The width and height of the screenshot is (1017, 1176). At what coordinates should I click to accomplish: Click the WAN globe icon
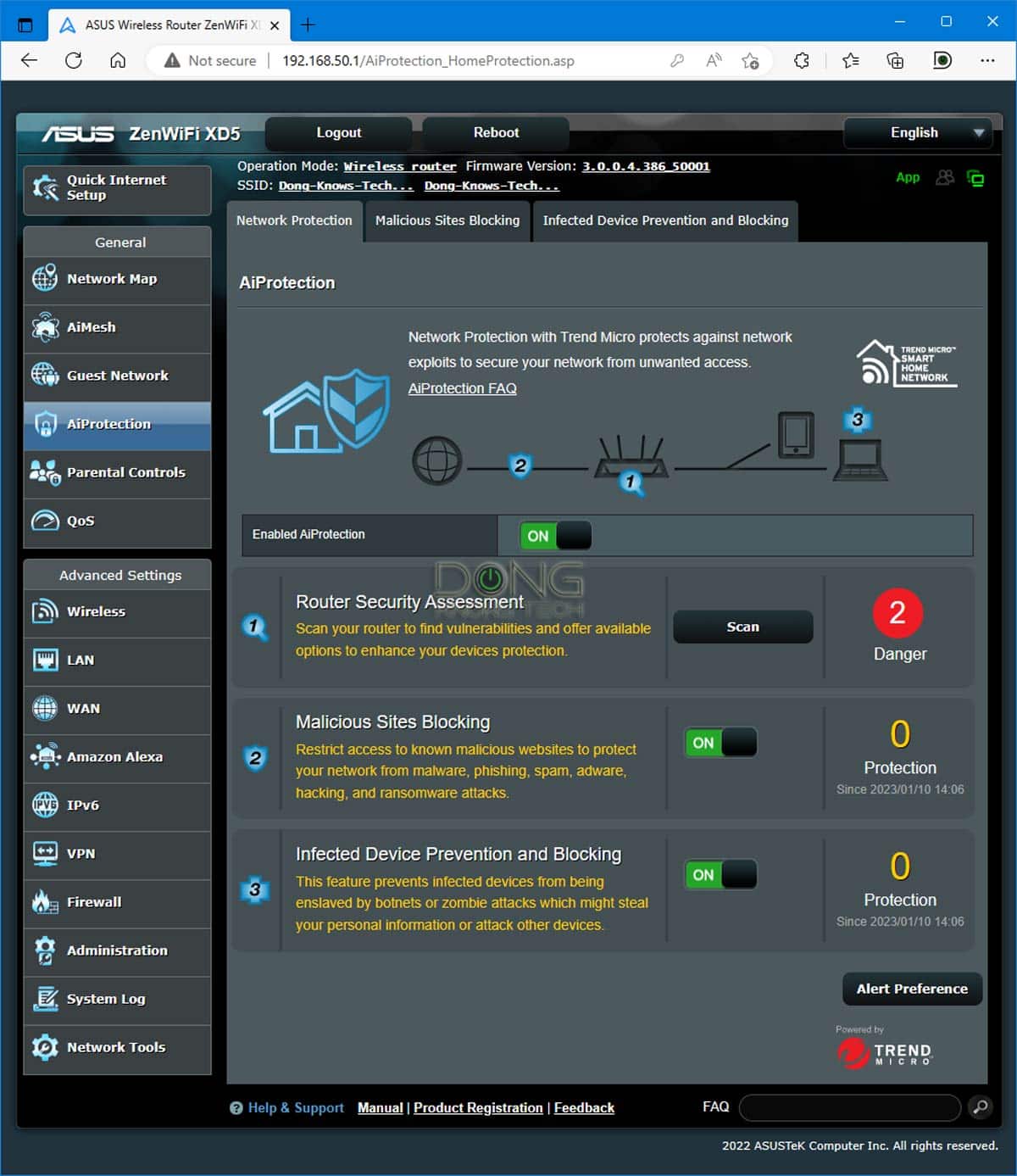pos(45,708)
